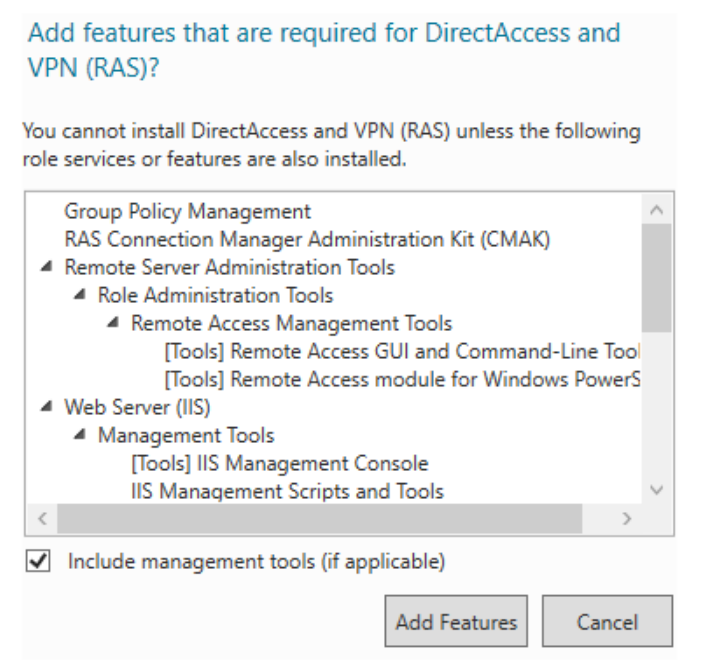Toggle Include management tools checkbox
This screenshot has width=702, height=668.
tap(39, 562)
